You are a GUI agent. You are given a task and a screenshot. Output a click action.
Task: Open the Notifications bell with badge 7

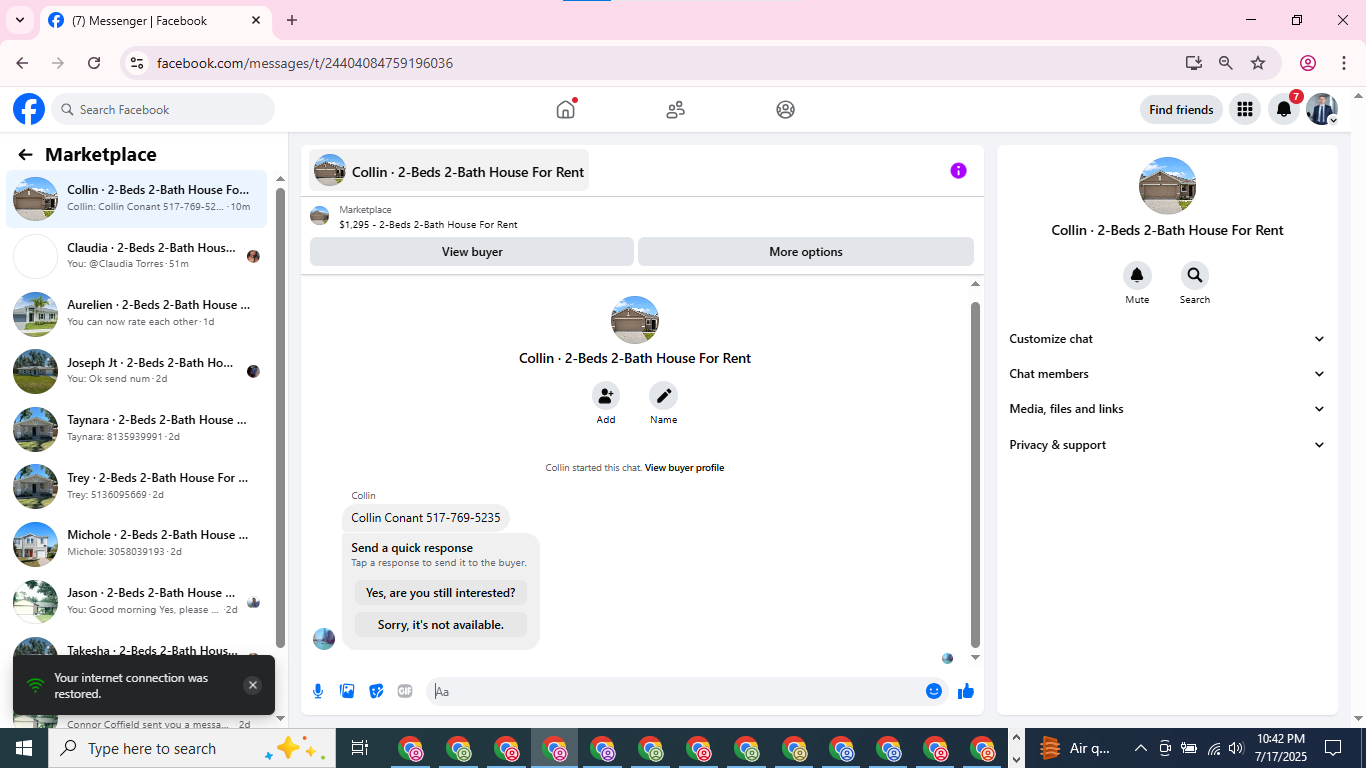1284,109
